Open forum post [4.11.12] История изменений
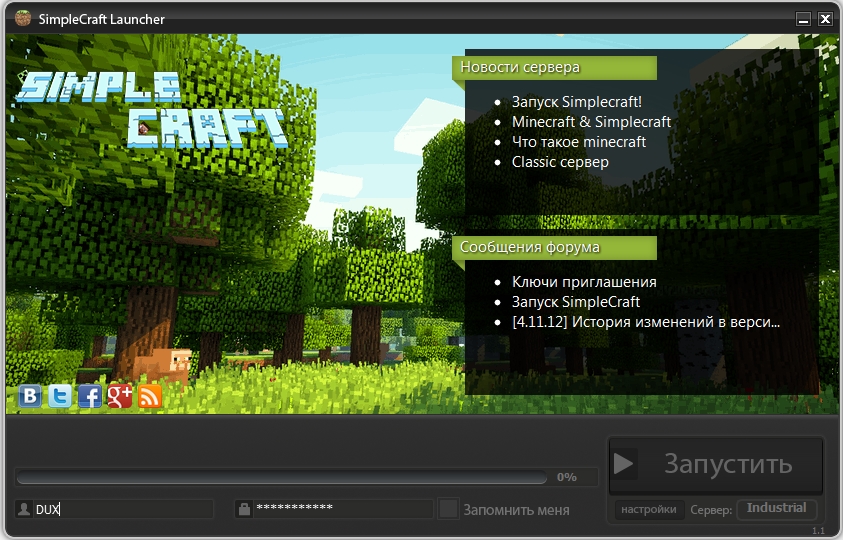The image size is (843, 540). (x=646, y=322)
